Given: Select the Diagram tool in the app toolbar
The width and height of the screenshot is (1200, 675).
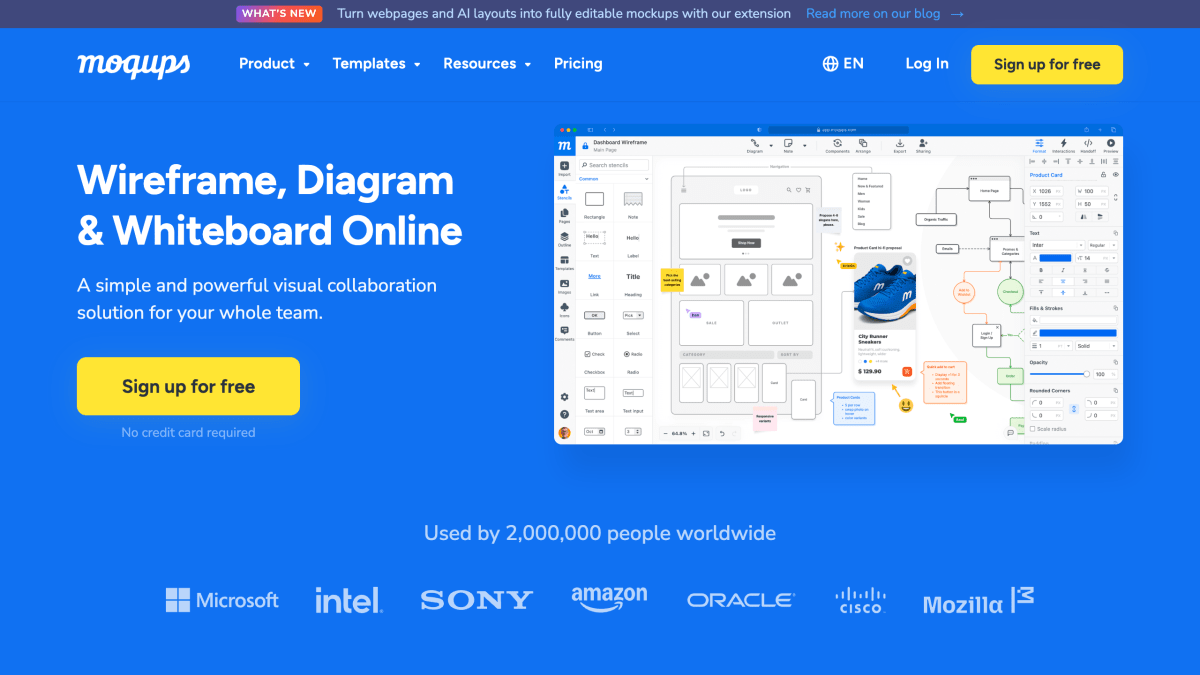Looking at the screenshot, I should tap(754, 146).
